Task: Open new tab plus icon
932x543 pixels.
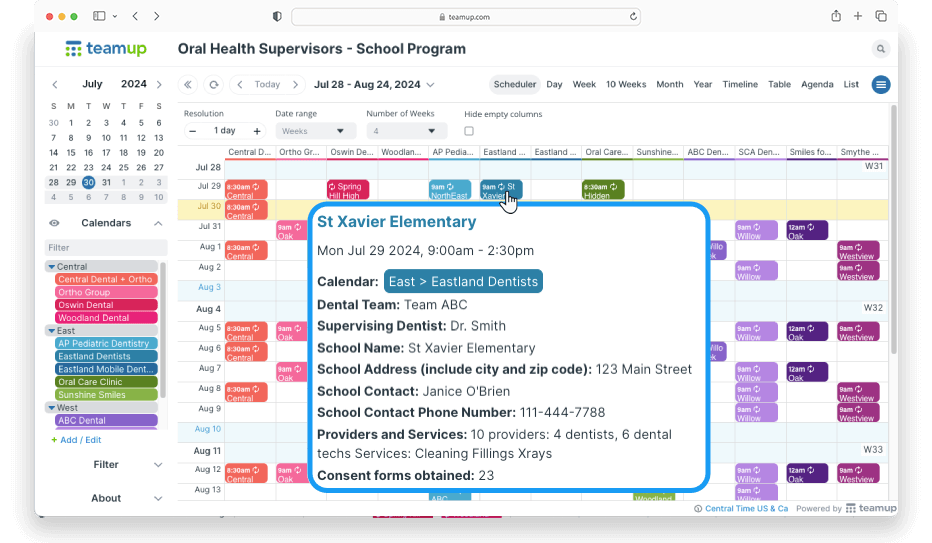Action: click(858, 16)
